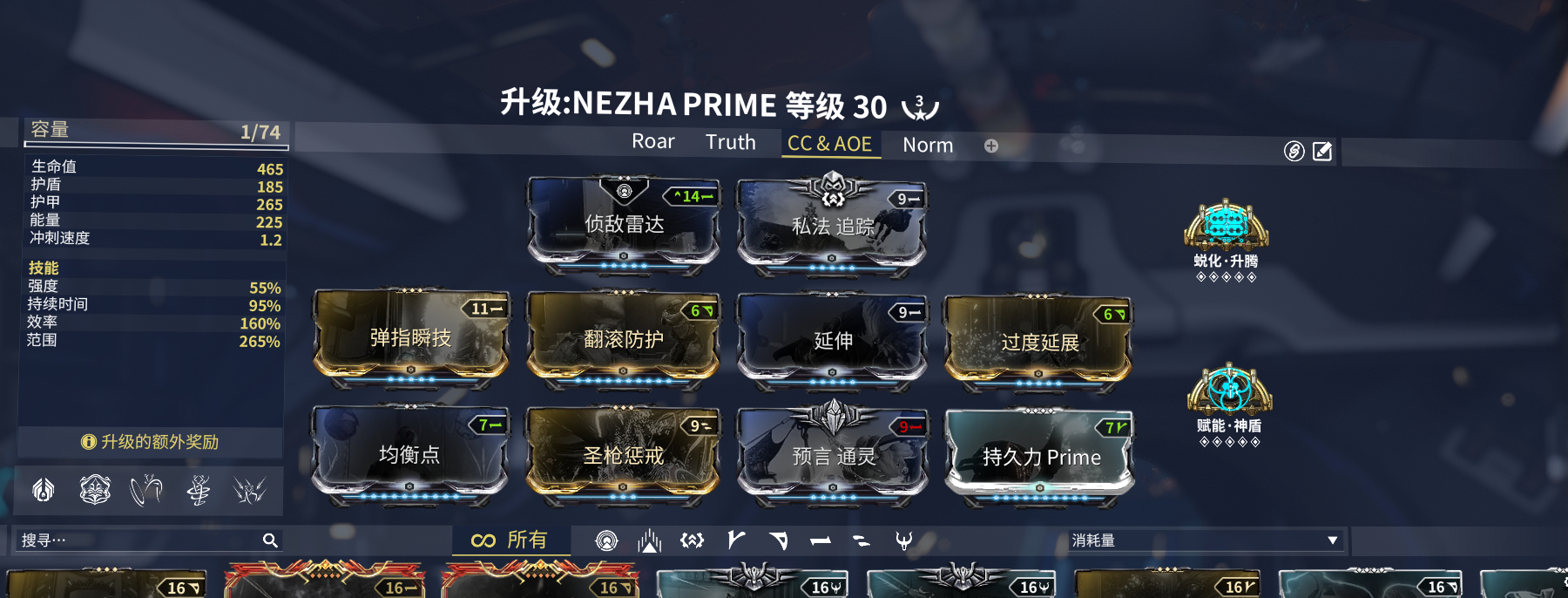Screen dimensions: 1568x598
Task: Select the Norm config tab
Action: point(928,146)
